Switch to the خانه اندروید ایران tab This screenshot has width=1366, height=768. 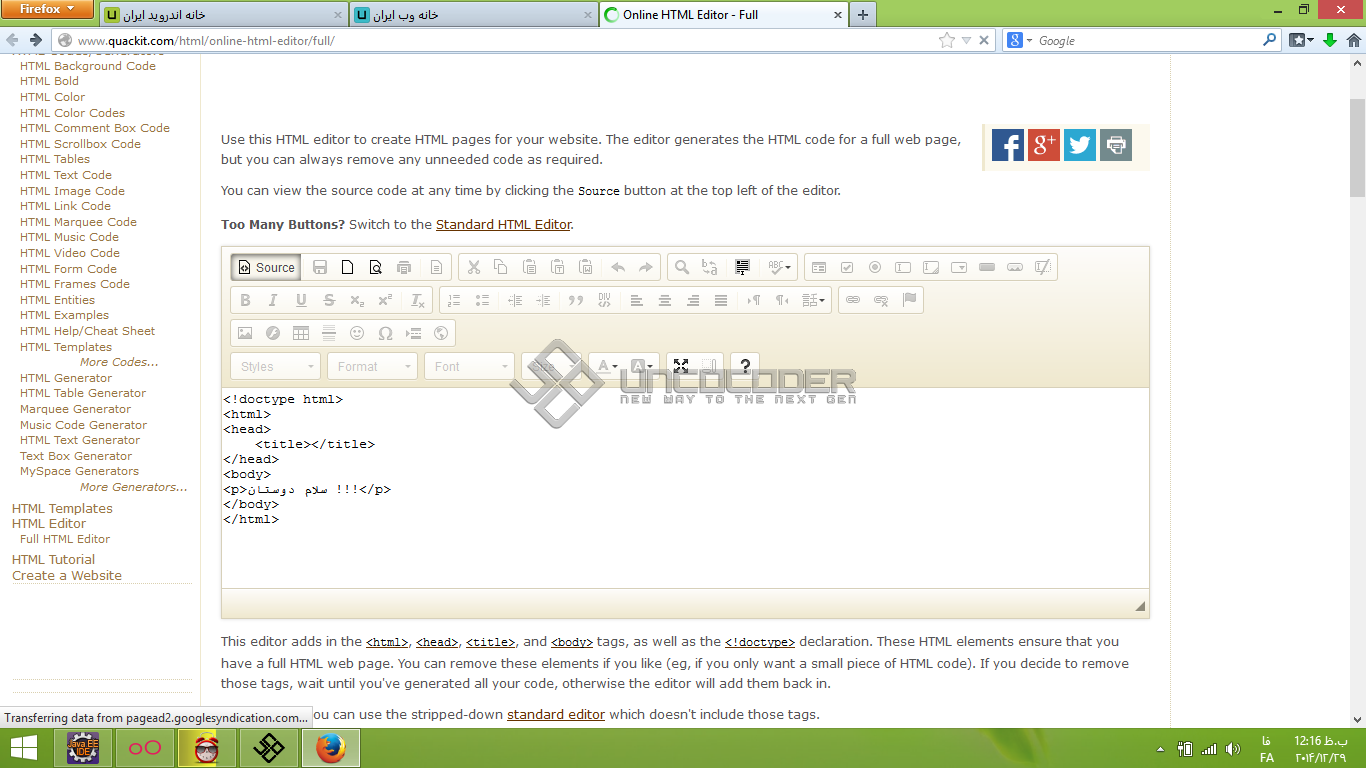pos(225,15)
